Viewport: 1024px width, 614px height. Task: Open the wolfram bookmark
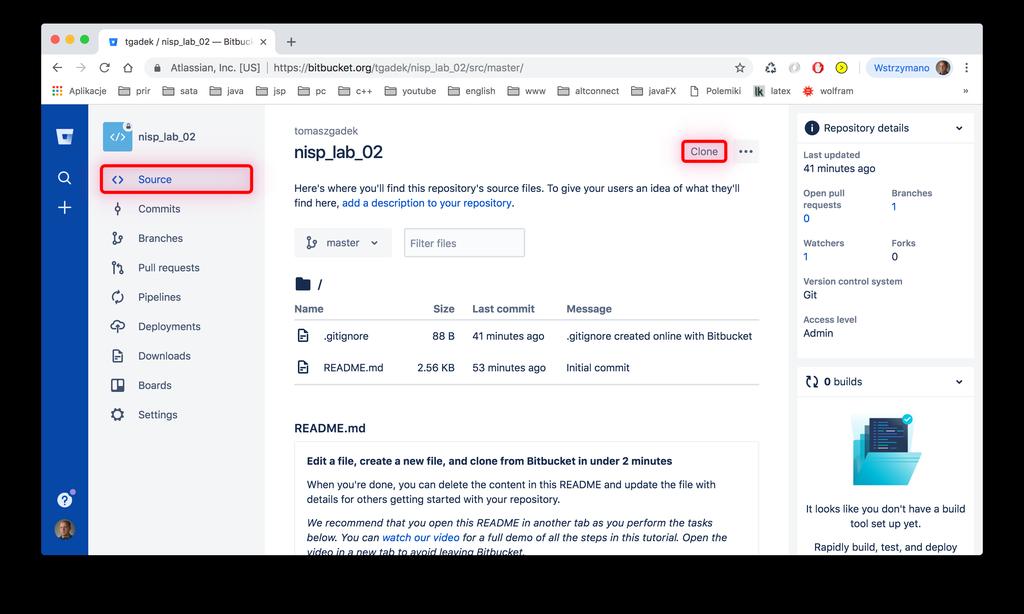(828, 91)
